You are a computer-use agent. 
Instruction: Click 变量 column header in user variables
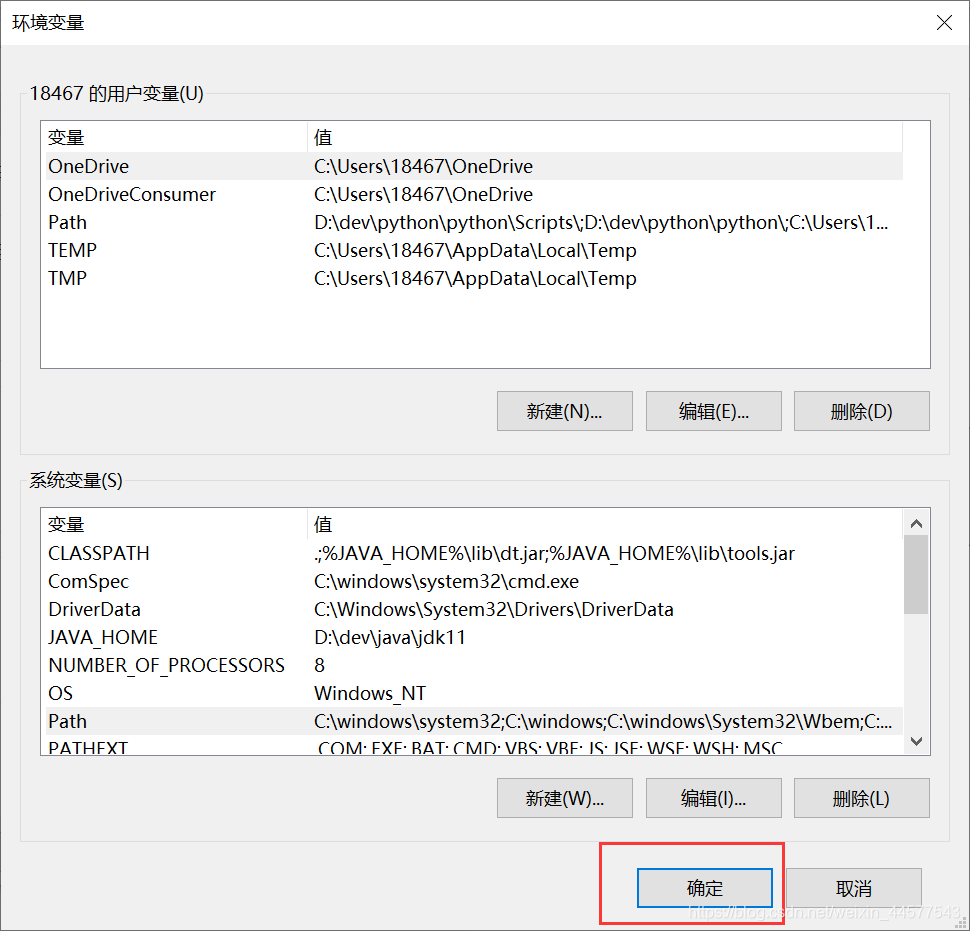[176, 137]
